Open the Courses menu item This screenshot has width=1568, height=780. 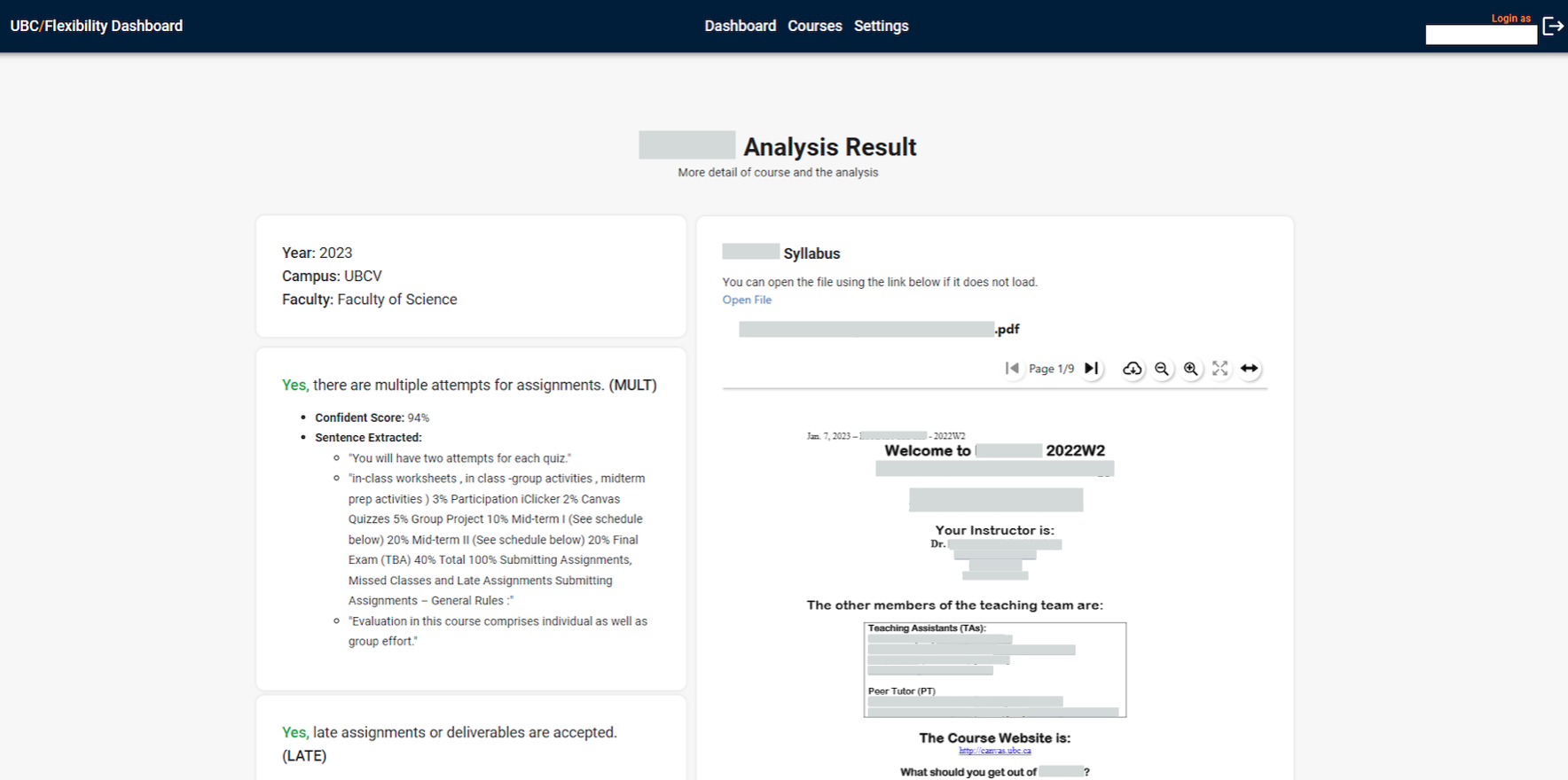tap(815, 26)
